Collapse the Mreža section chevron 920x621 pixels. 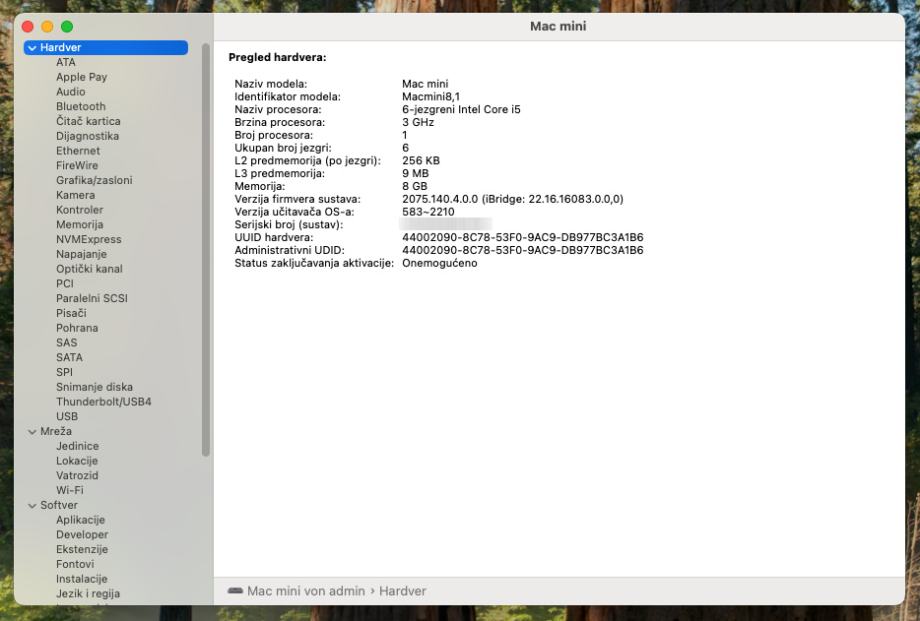click(x=32, y=431)
